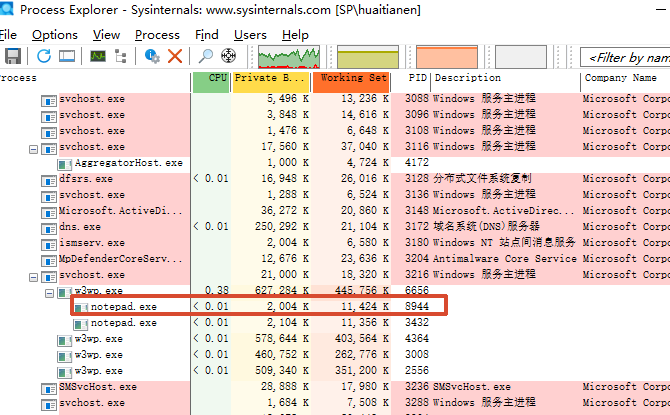Click the 445,756 K working set value
This screenshot has height=415, width=670.
coord(362,291)
